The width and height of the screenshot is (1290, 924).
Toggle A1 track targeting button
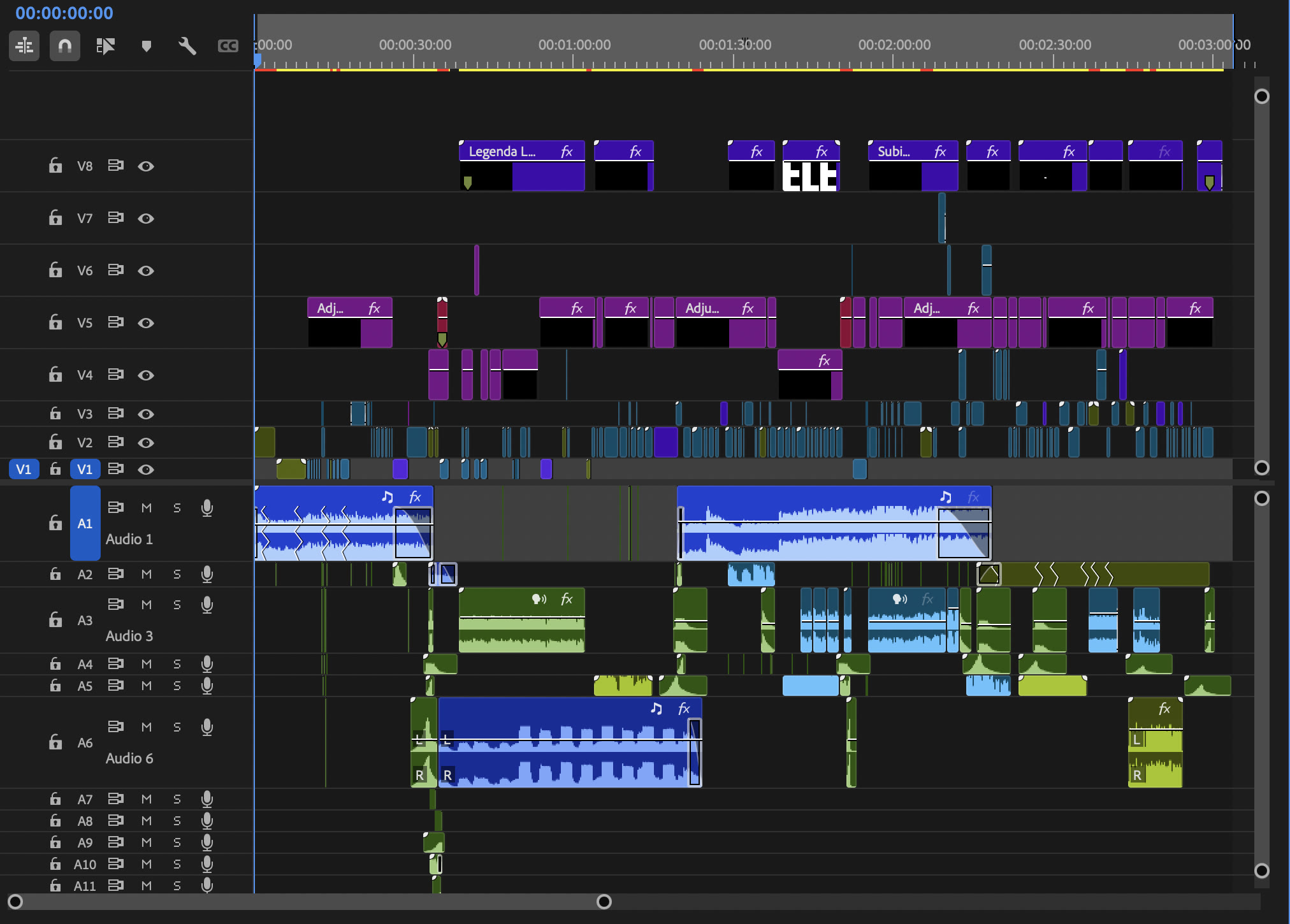[x=85, y=523]
